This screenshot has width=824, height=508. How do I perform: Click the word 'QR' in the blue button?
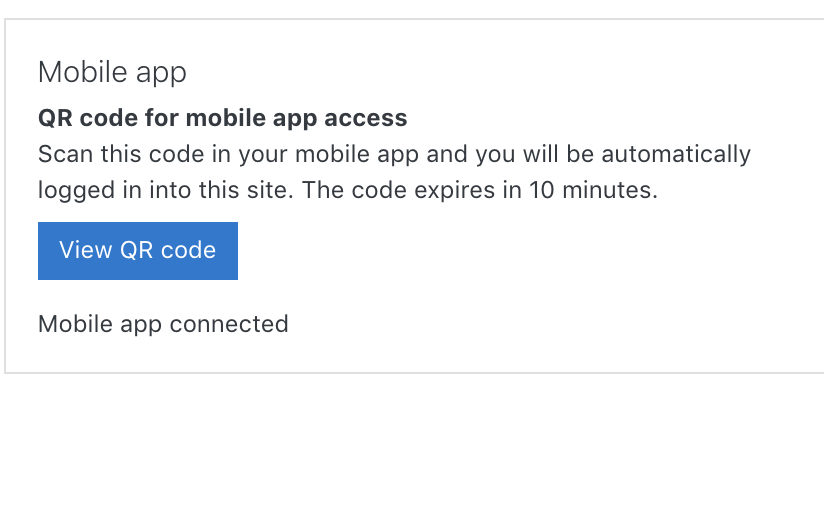click(136, 250)
